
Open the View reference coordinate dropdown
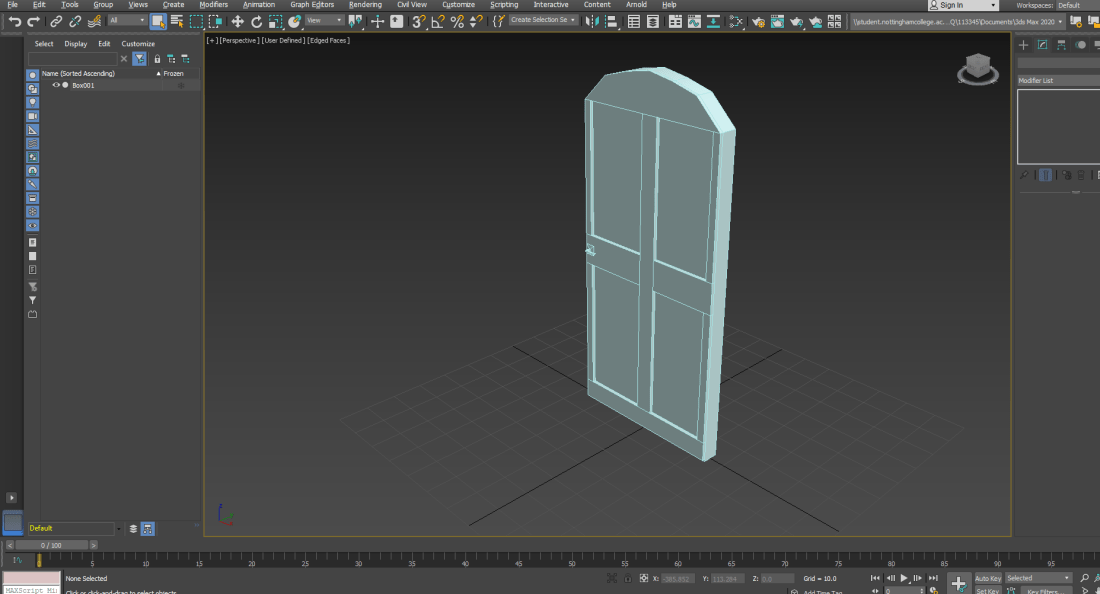click(324, 21)
